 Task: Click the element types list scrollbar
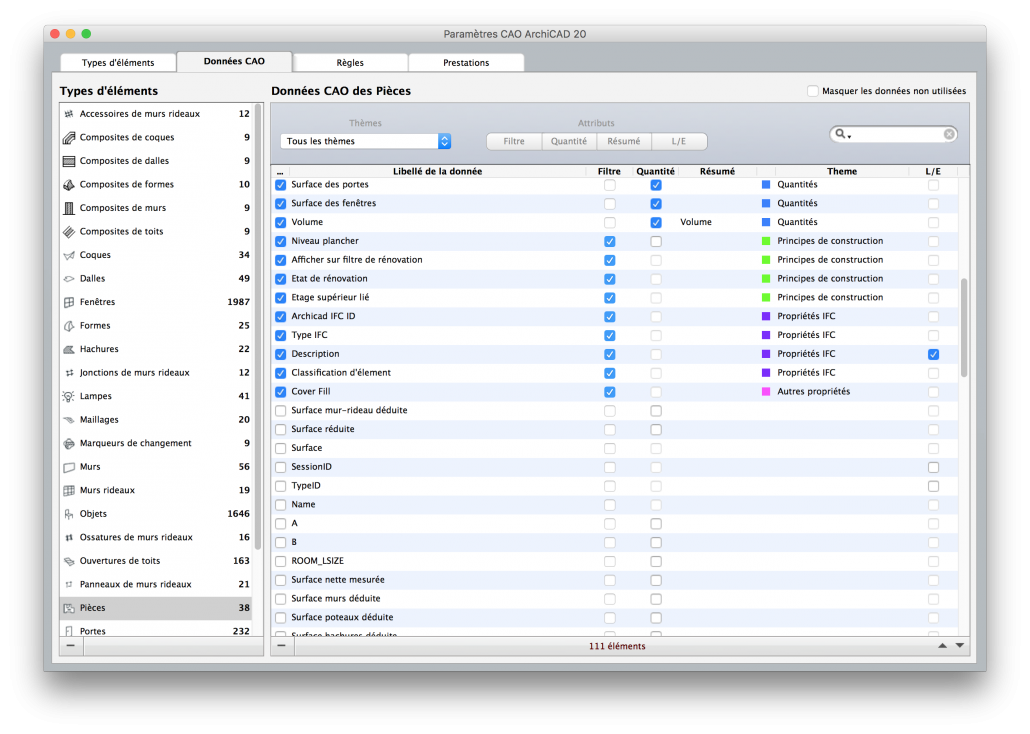click(258, 327)
